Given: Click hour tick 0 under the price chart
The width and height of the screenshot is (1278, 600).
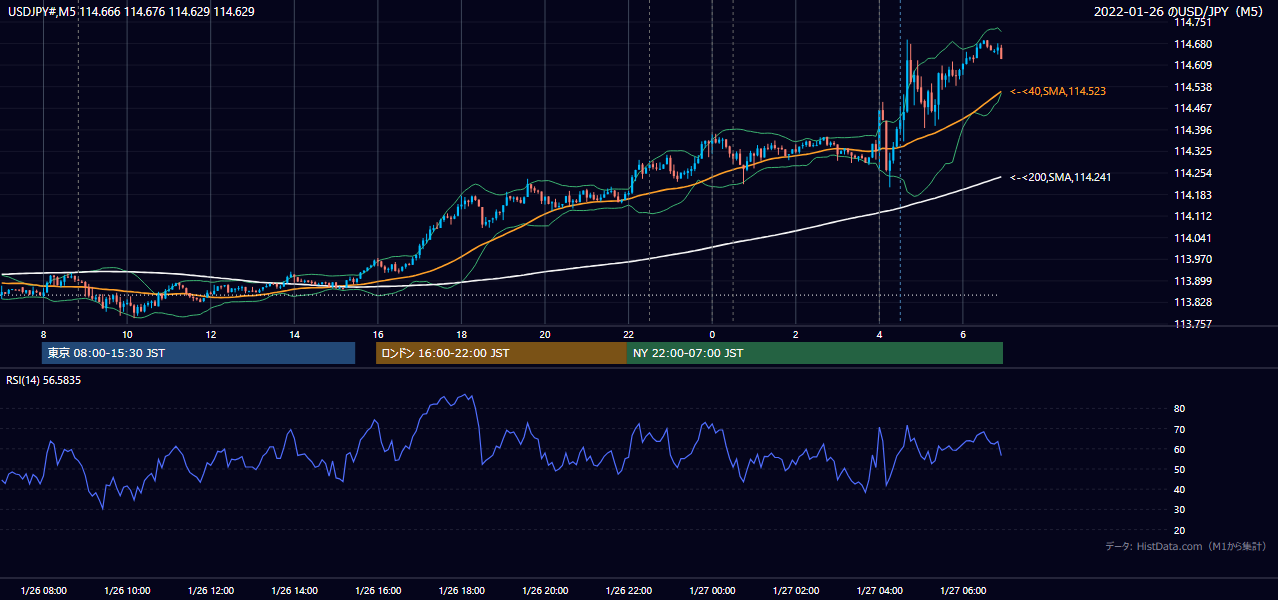Looking at the screenshot, I should pos(712,334).
